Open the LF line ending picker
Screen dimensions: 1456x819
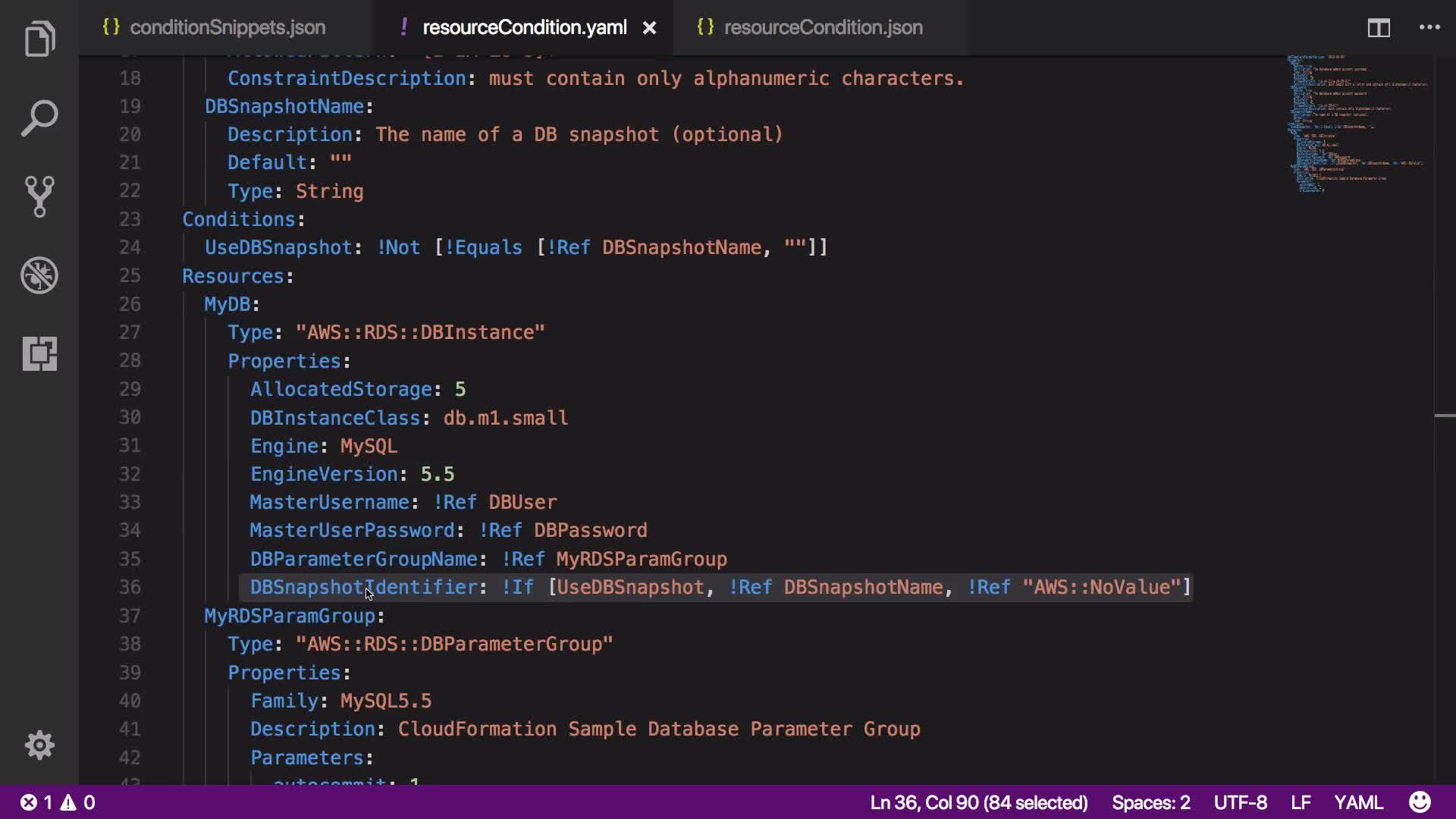click(1301, 802)
